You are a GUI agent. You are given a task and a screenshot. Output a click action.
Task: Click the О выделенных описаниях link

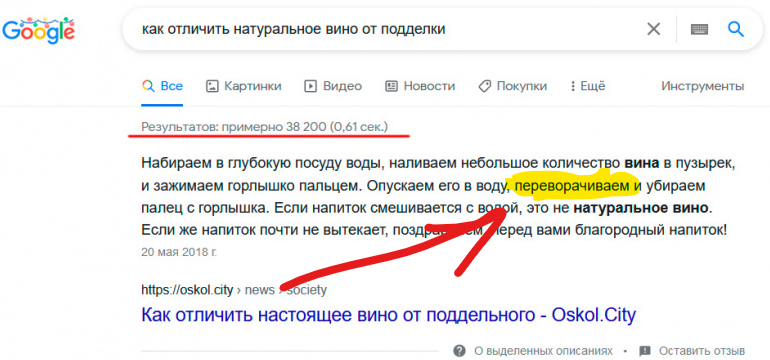tap(543, 351)
